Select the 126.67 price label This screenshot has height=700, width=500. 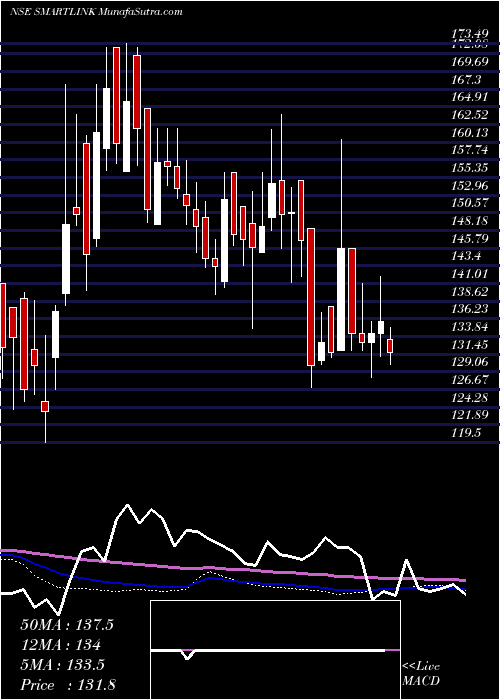470,380
